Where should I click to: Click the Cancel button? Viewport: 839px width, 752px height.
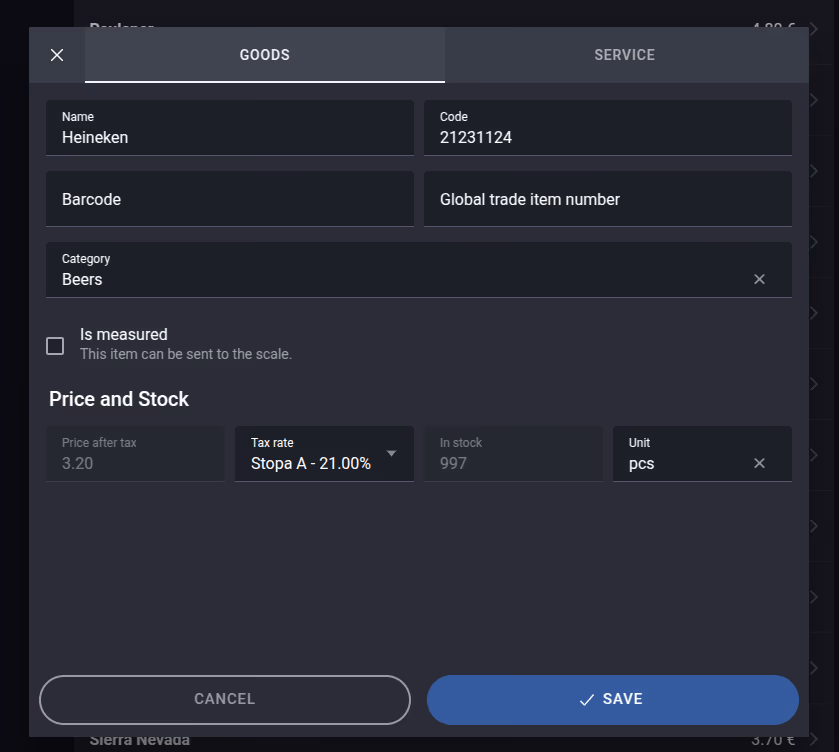[225, 700]
